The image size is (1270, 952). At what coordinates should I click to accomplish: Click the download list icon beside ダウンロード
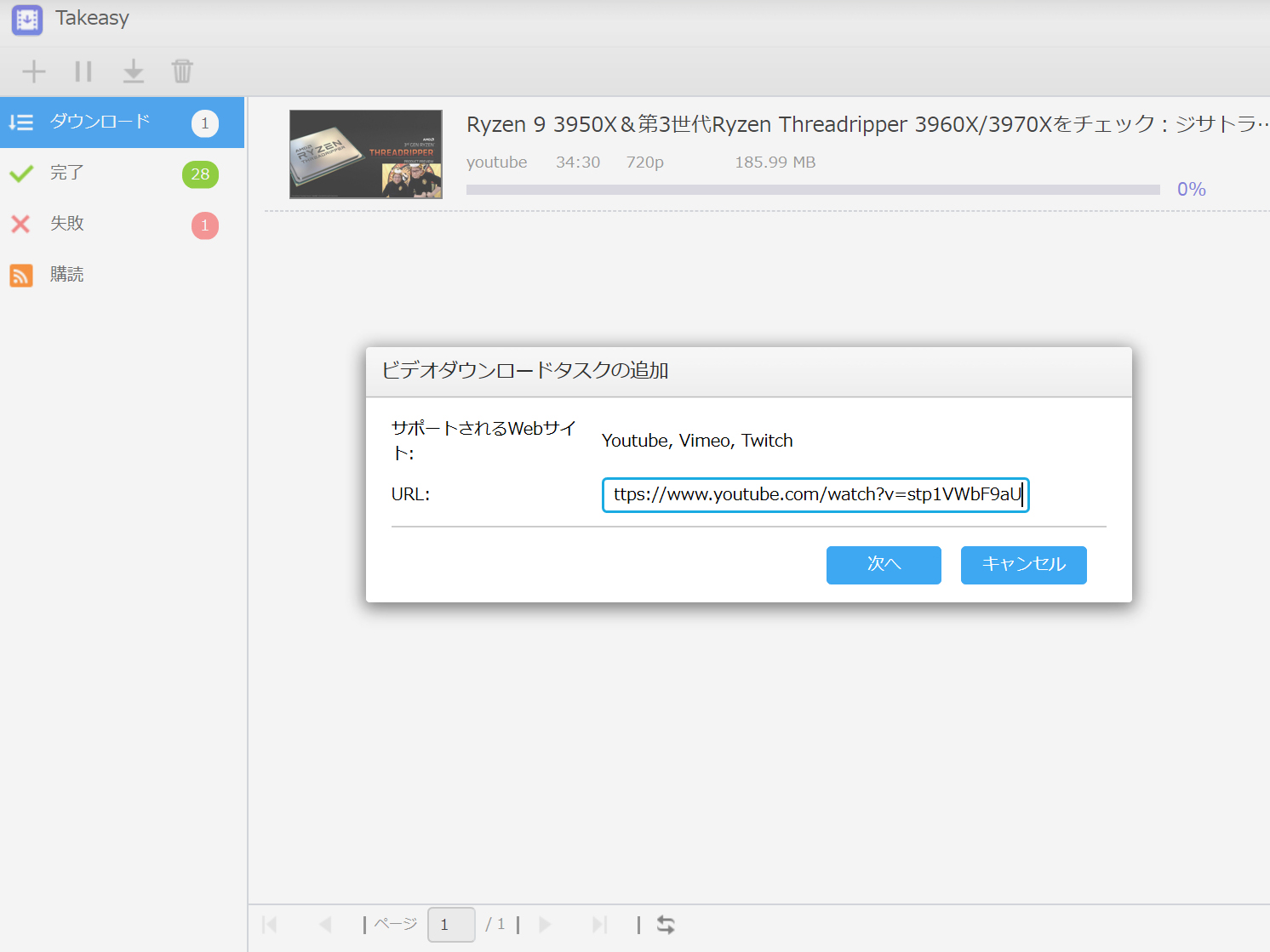click(21, 123)
